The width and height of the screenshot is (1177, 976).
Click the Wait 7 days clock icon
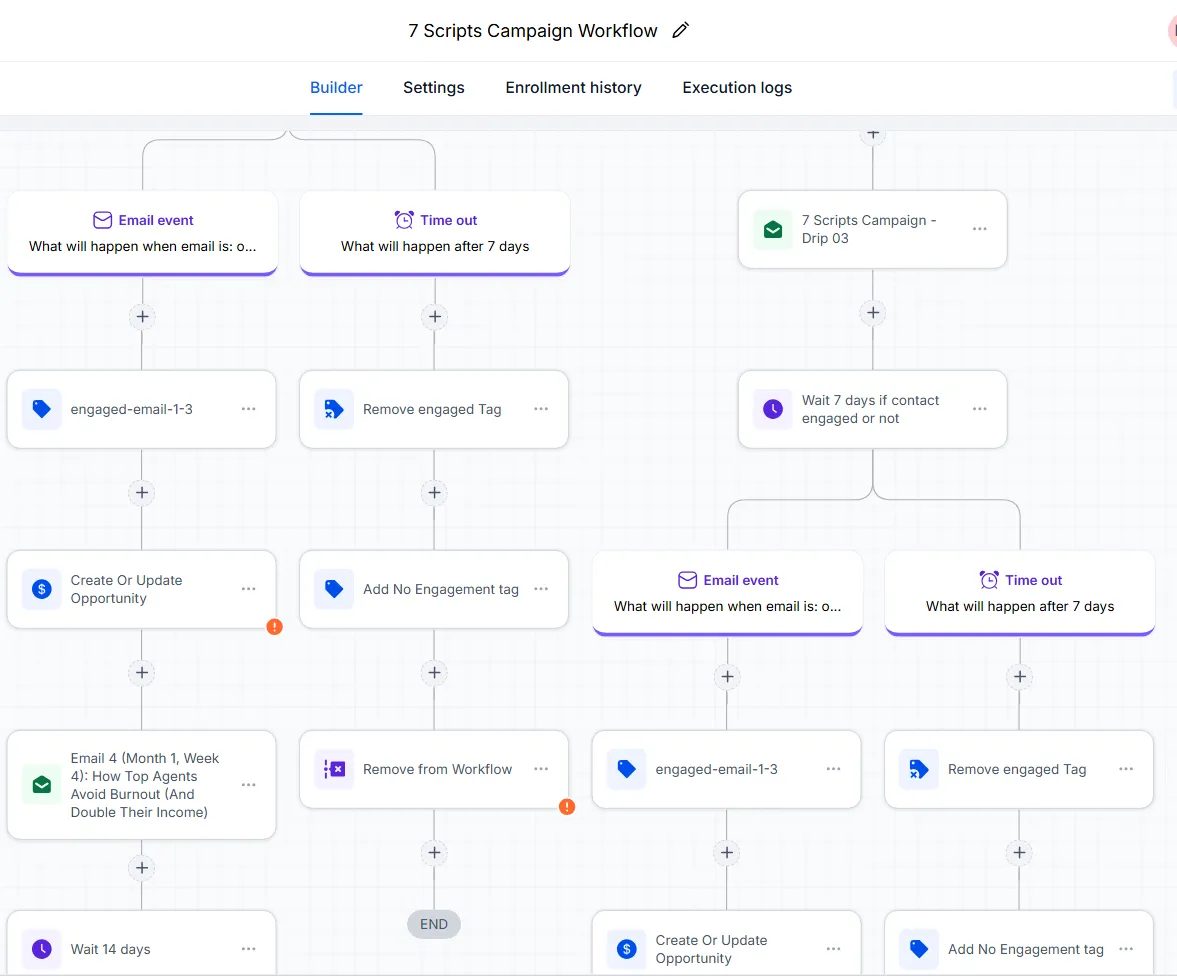pyautogui.click(x=773, y=409)
